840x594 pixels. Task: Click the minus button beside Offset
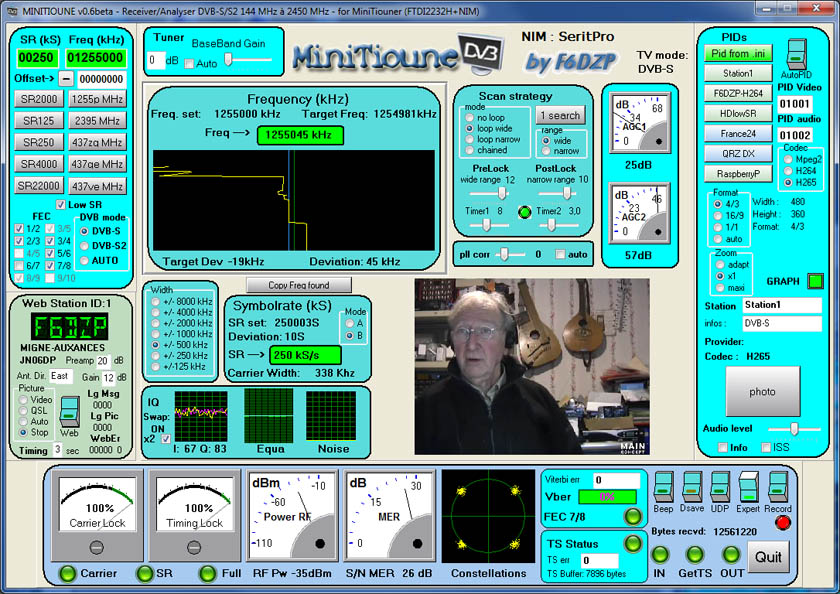[x=66, y=78]
